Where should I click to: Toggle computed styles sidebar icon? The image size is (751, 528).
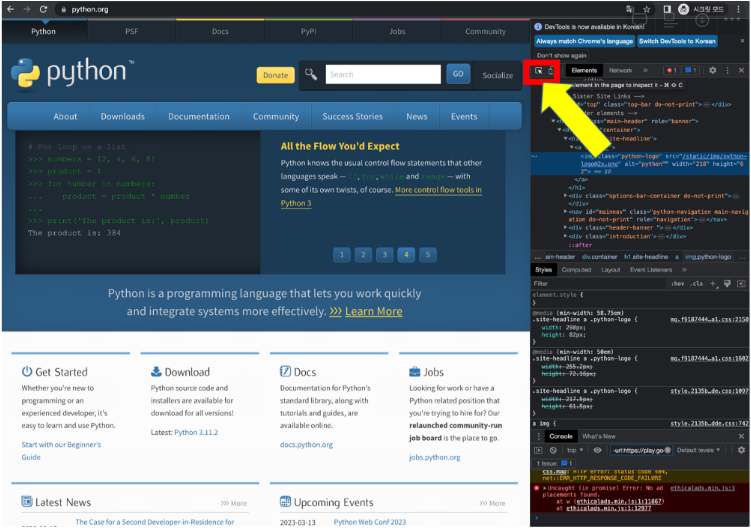click(741, 284)
